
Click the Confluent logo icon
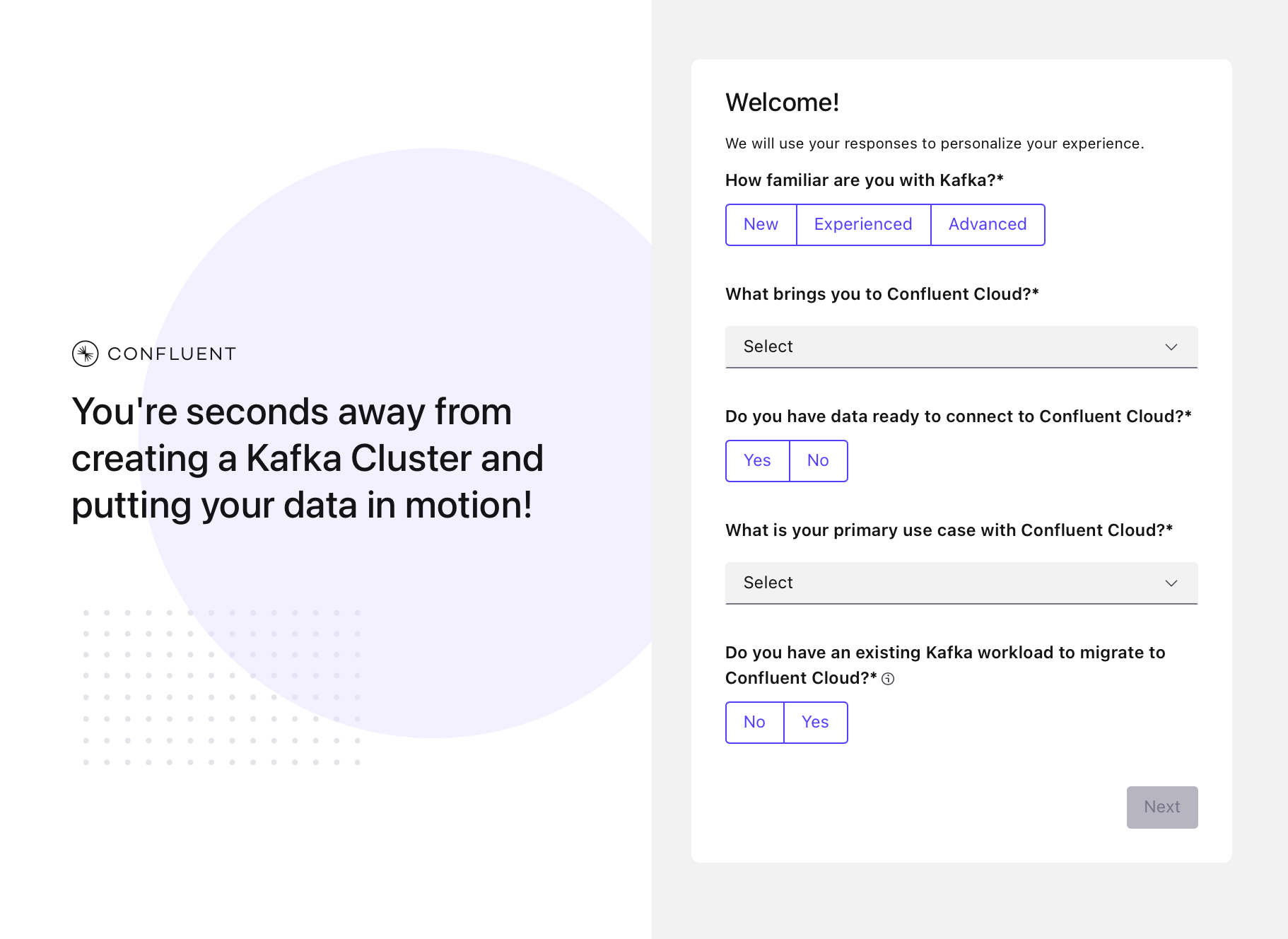(x=85, y=354)
